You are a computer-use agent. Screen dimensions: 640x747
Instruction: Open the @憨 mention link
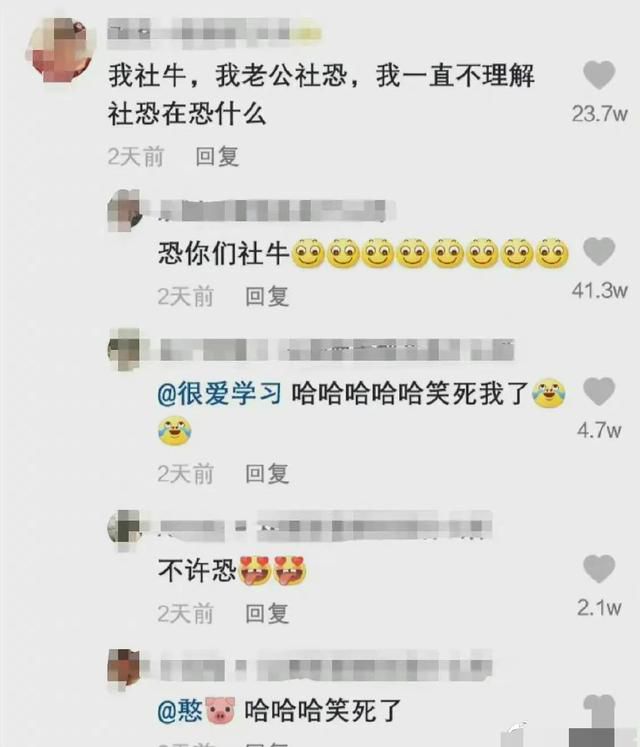click(196, 710)
